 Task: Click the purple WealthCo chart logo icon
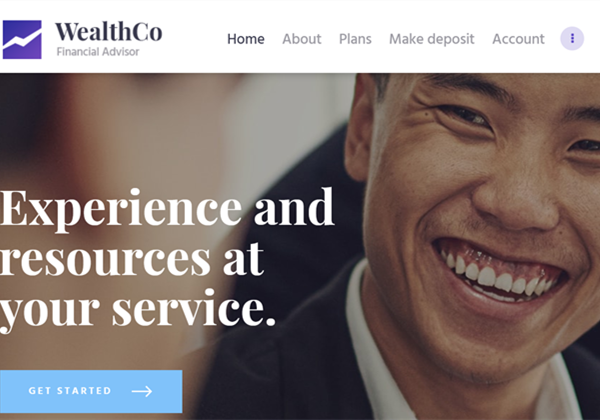point(22,39)
